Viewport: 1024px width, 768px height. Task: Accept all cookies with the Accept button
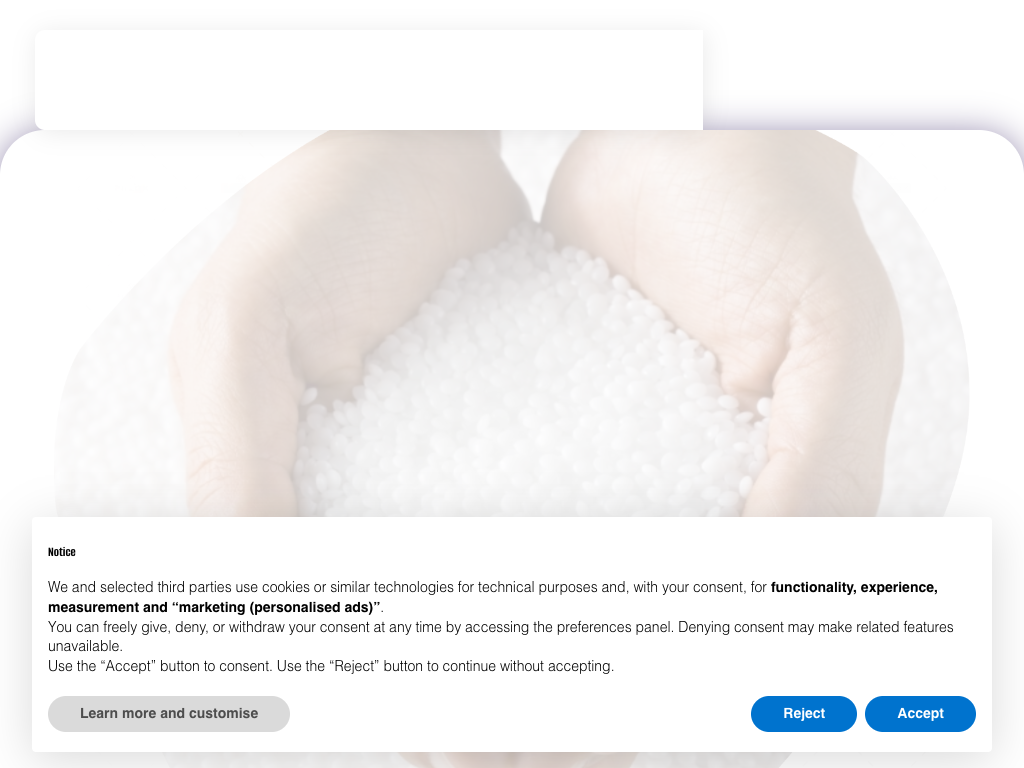[920, 713]
